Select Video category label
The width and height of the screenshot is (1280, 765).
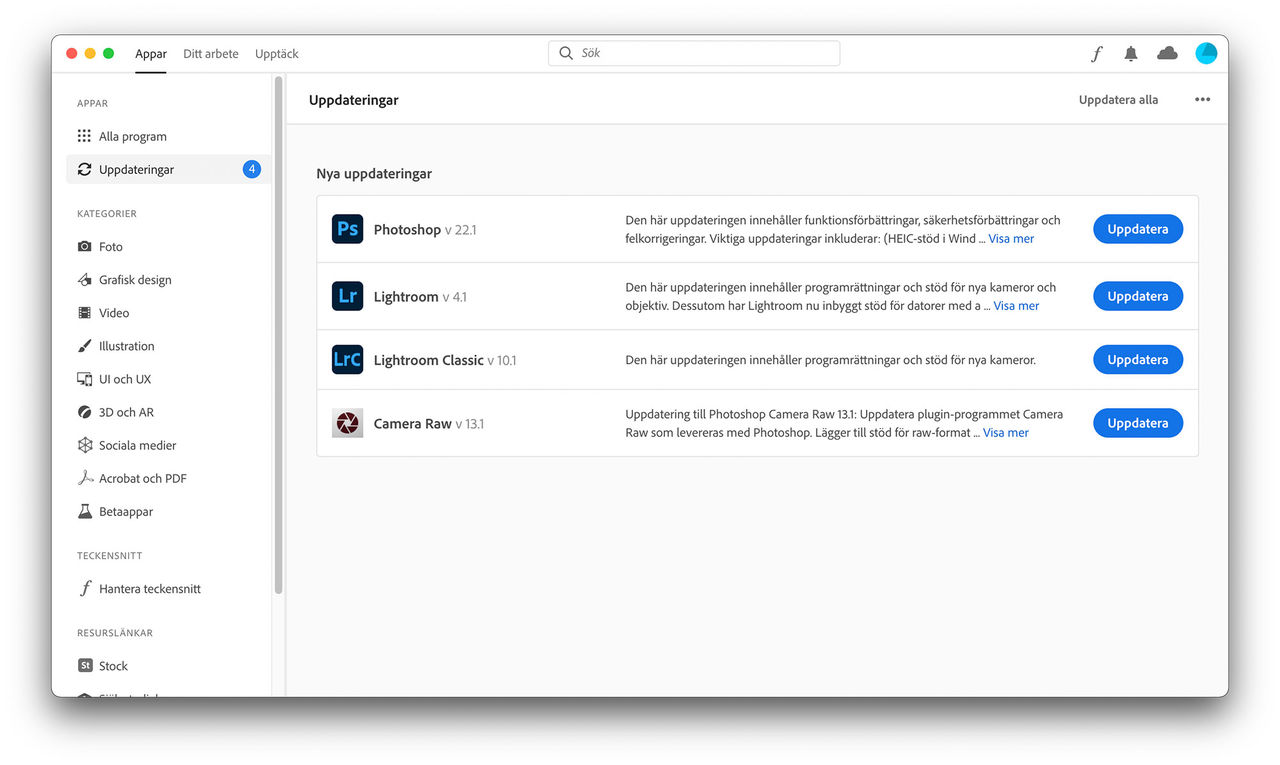click(x=114, y=313)
